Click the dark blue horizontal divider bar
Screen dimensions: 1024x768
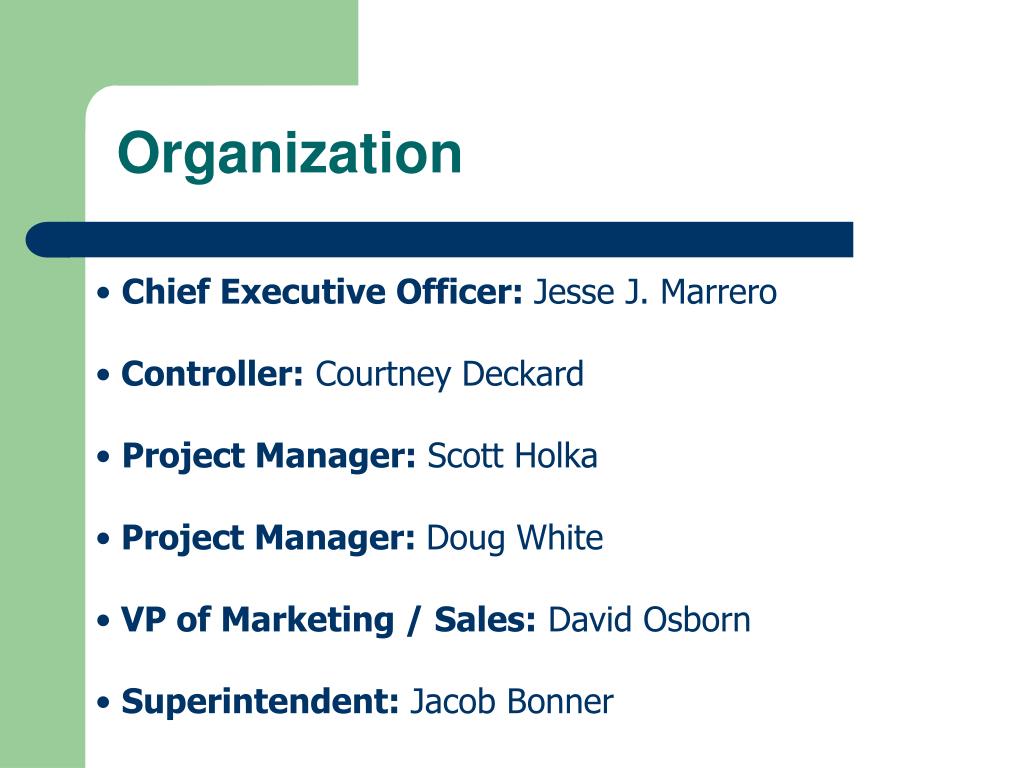440,240
